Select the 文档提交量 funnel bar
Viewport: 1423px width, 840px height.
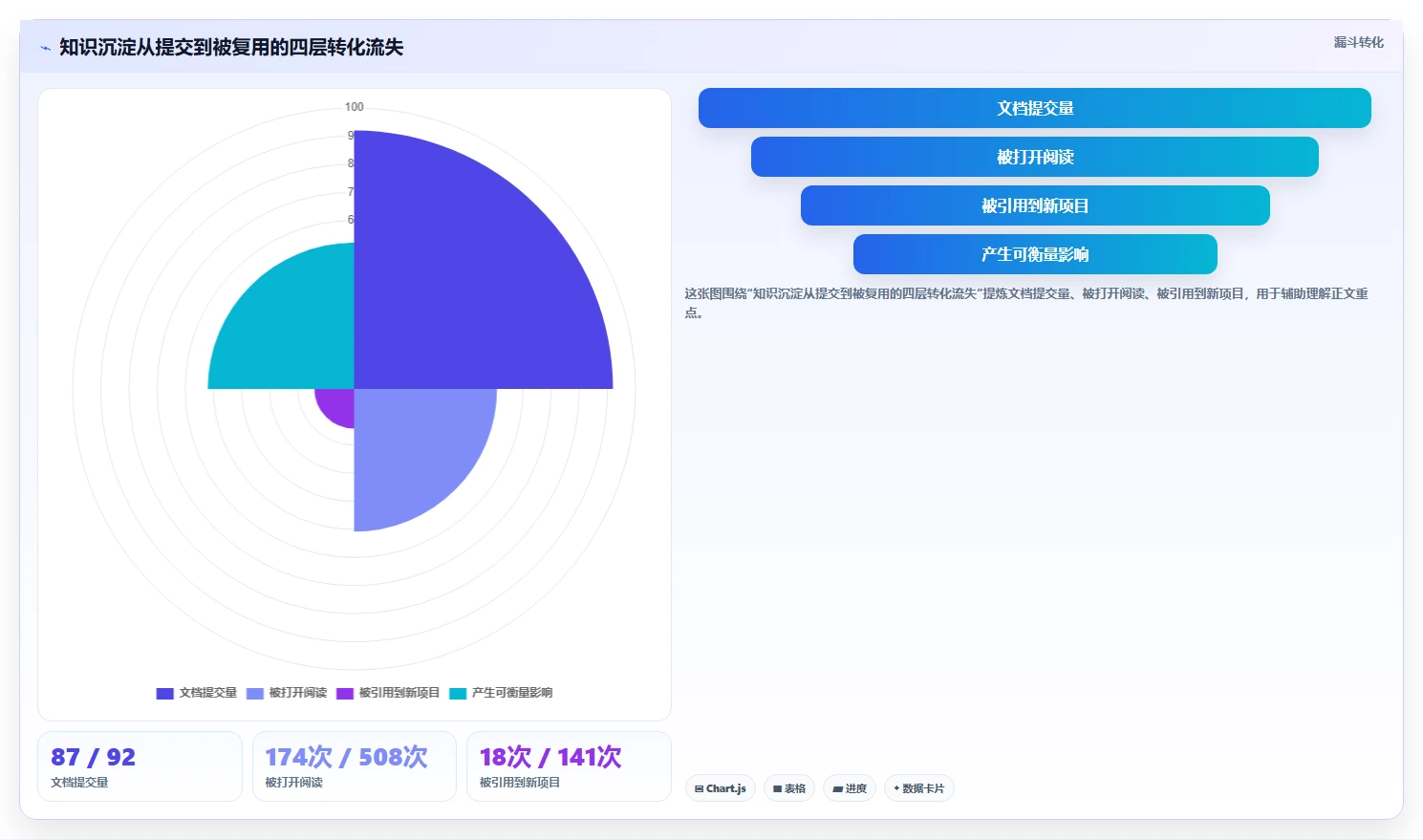click(1034, 108)
